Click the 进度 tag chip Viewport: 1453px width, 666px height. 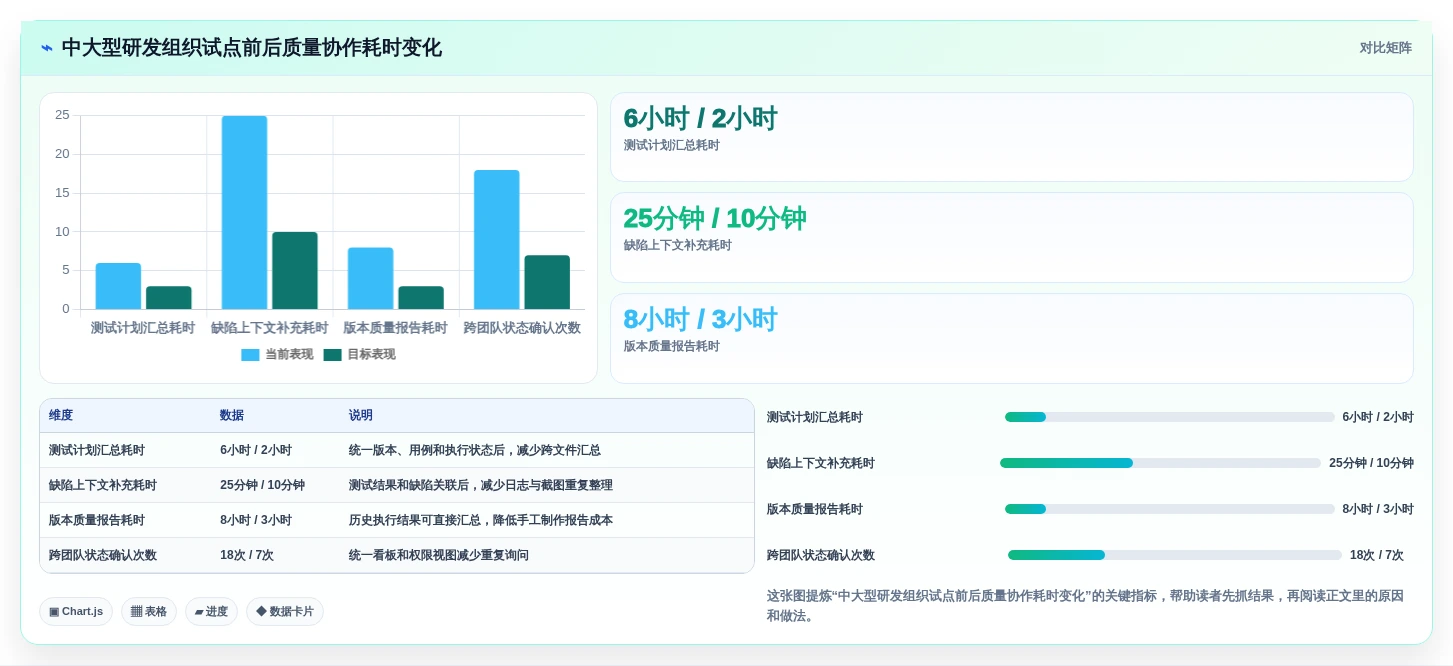click(211, 612)
